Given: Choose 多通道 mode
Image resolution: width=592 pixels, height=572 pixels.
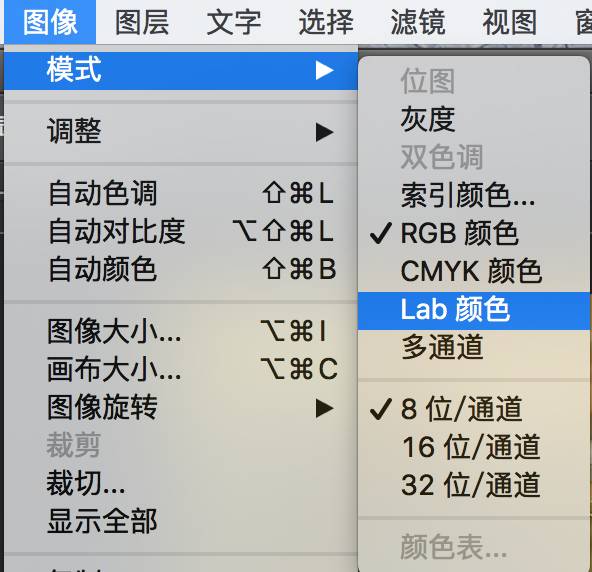Looking at the screenshot, I should point(473,347).
